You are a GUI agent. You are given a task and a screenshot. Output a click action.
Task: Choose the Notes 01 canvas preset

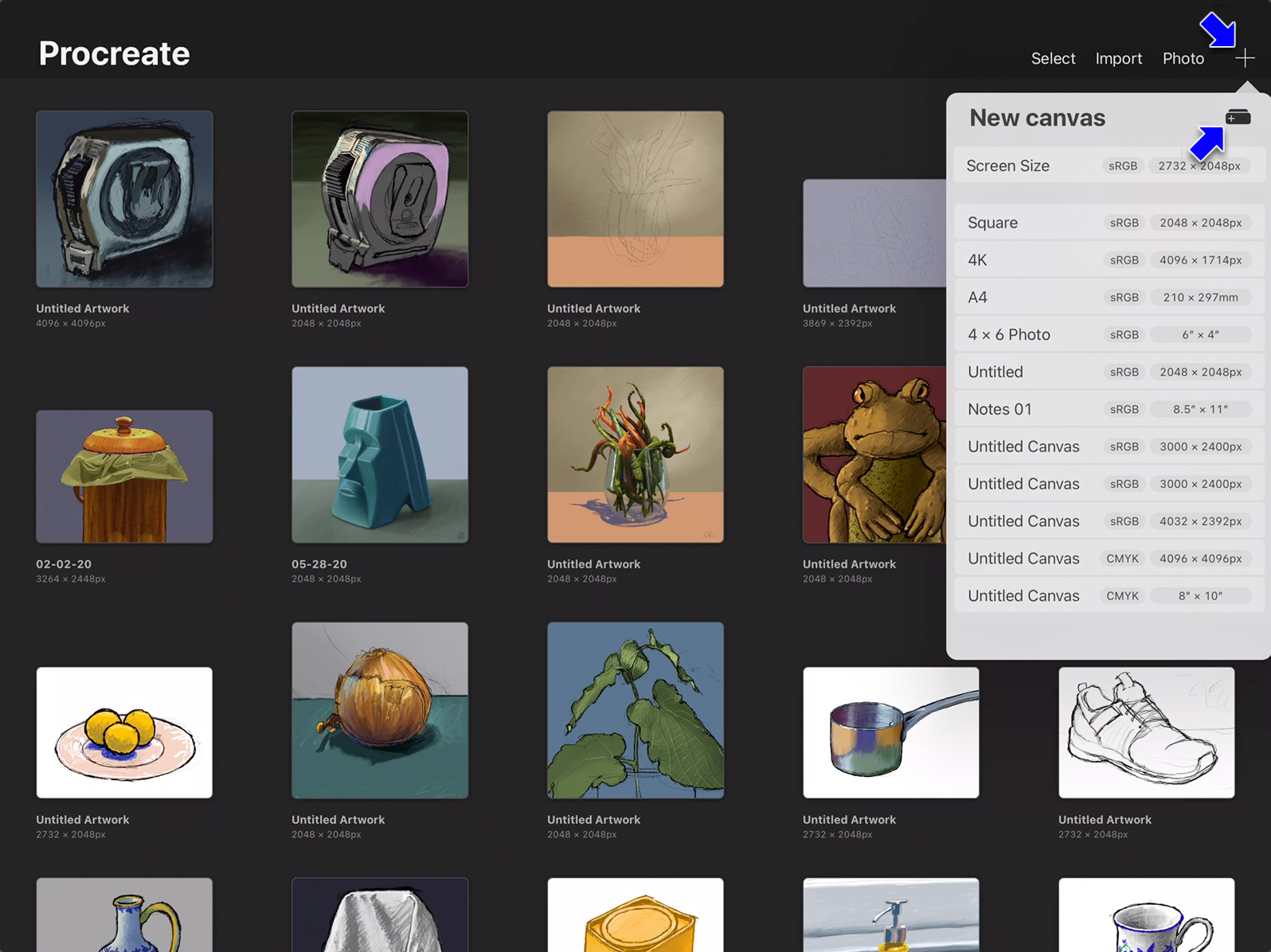click(x=1109, y=409)
